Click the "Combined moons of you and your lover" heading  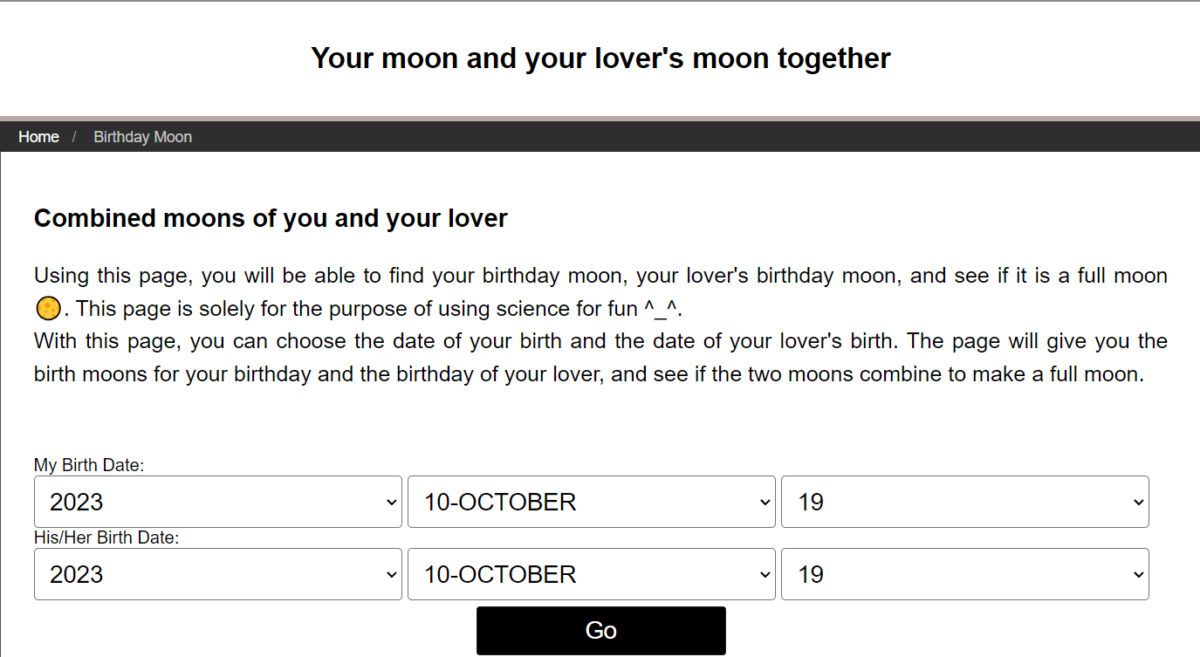point(270,218)
